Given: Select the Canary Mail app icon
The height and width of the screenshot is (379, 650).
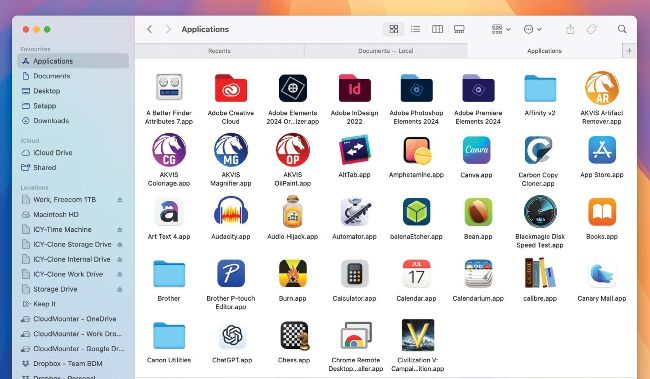Looking at the screenshot, I should click(x=602, y=274).
